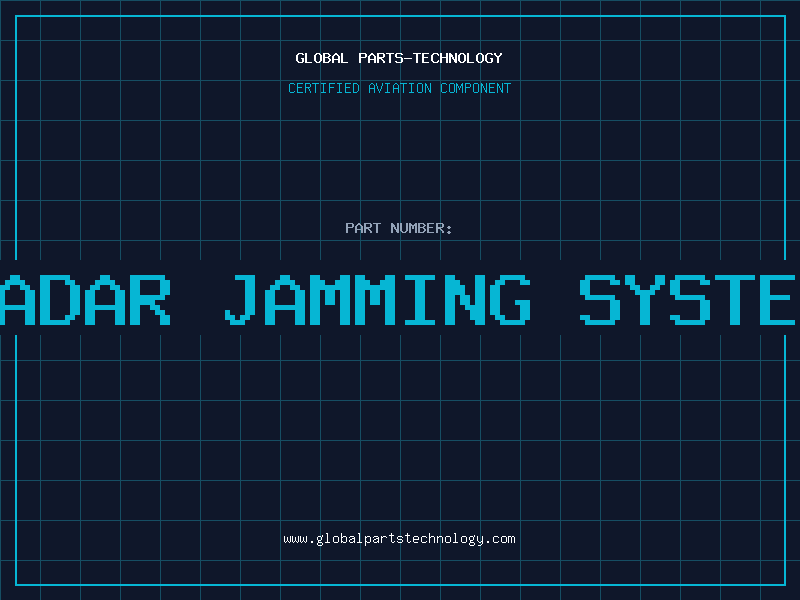This screenshot has height=600, width=800.
Task: Click the letter J in JAMMING
Action: pos(240,299)
